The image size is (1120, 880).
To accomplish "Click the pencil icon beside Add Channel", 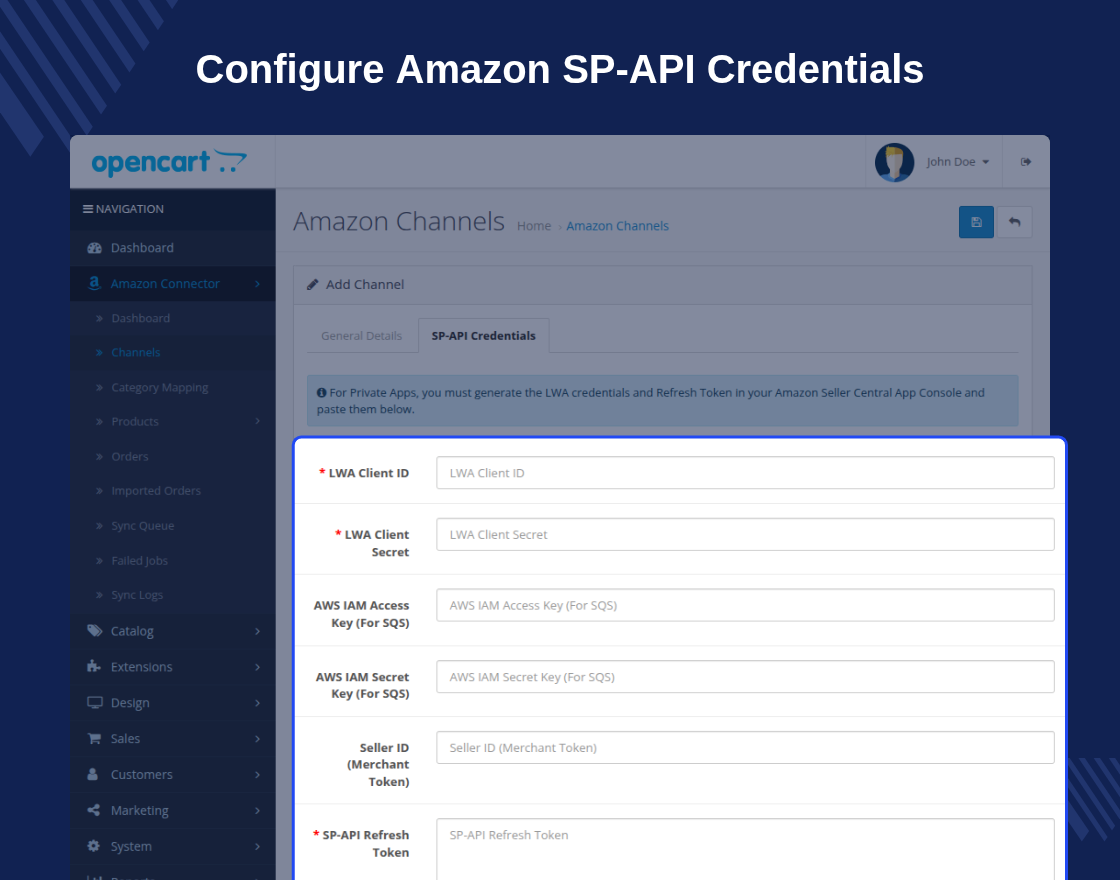I will (x=312, y=285).
